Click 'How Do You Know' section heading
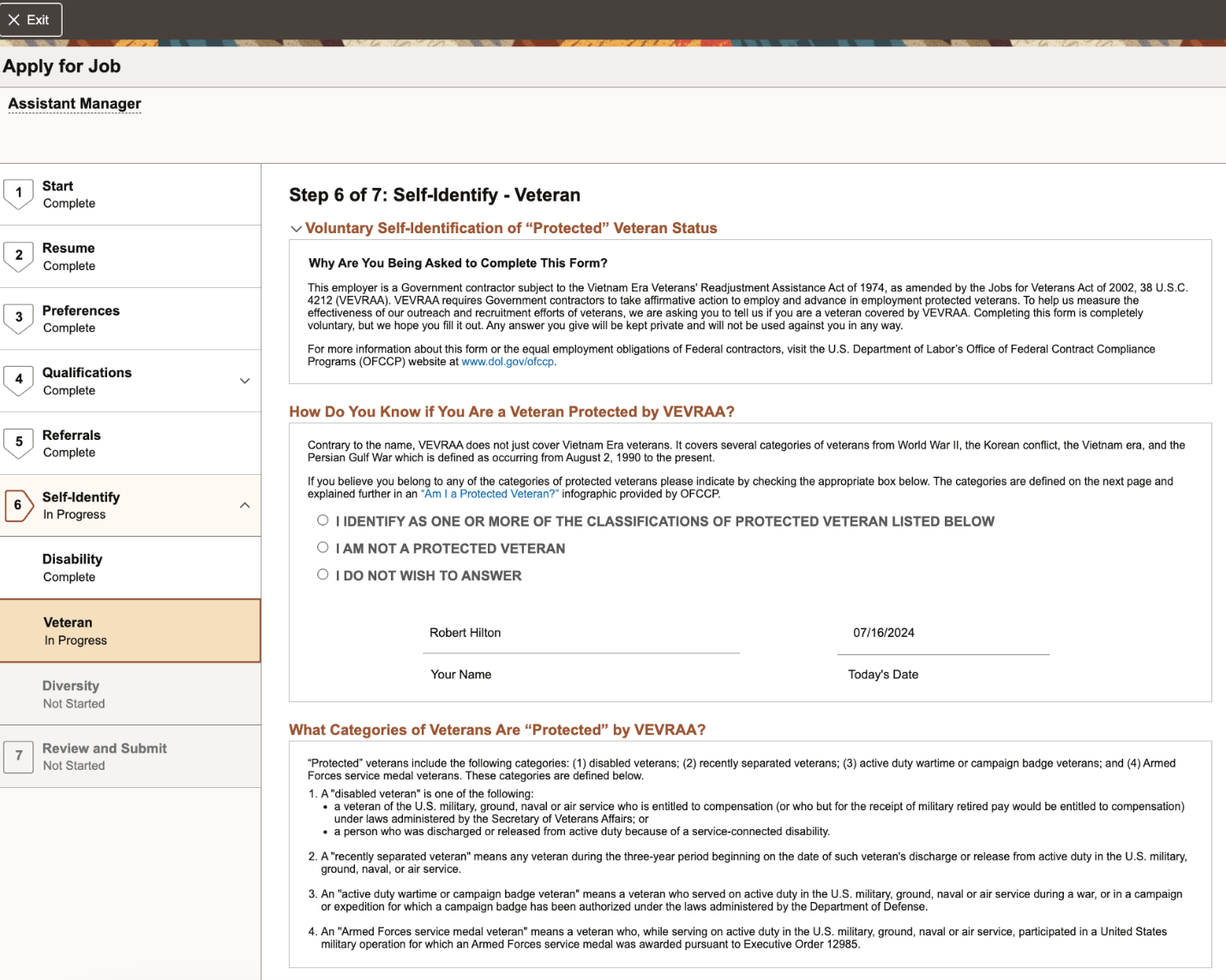The width and height of the screenshot is (1226, 980). [512, 412]
